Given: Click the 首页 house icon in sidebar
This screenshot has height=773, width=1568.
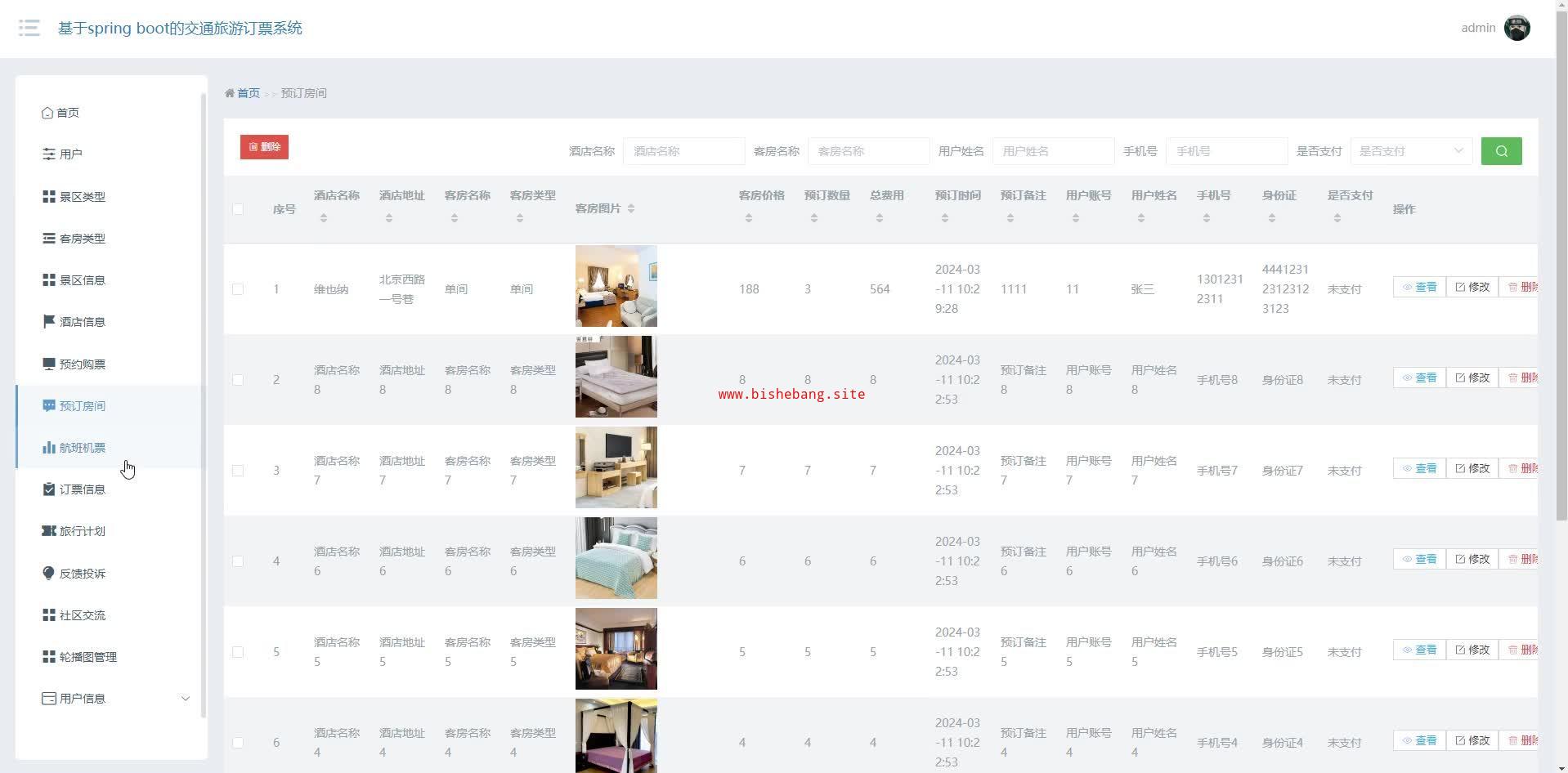Looking at the screenshot, I should point(47,113).
